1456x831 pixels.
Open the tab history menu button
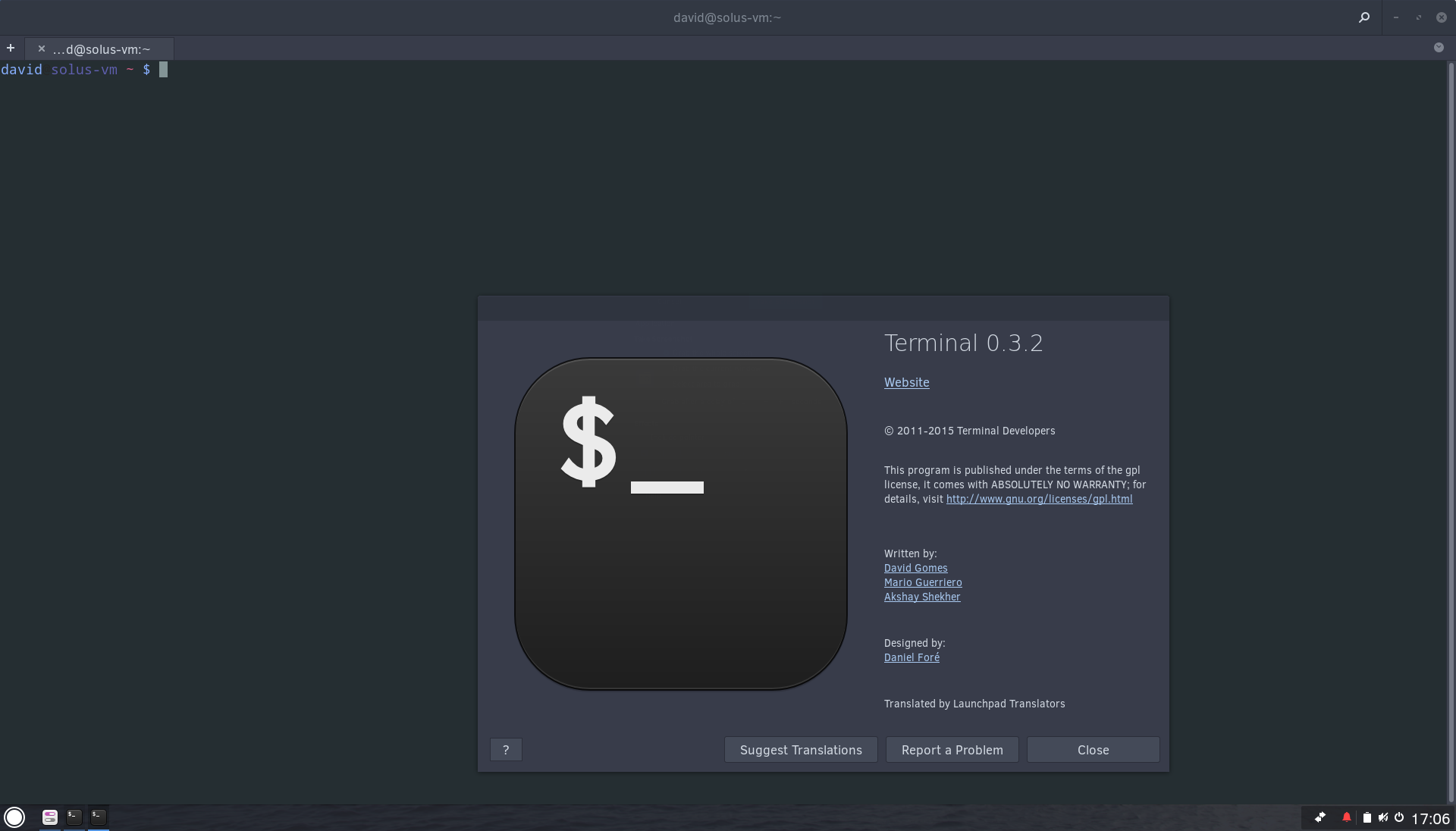[1439, 48]
